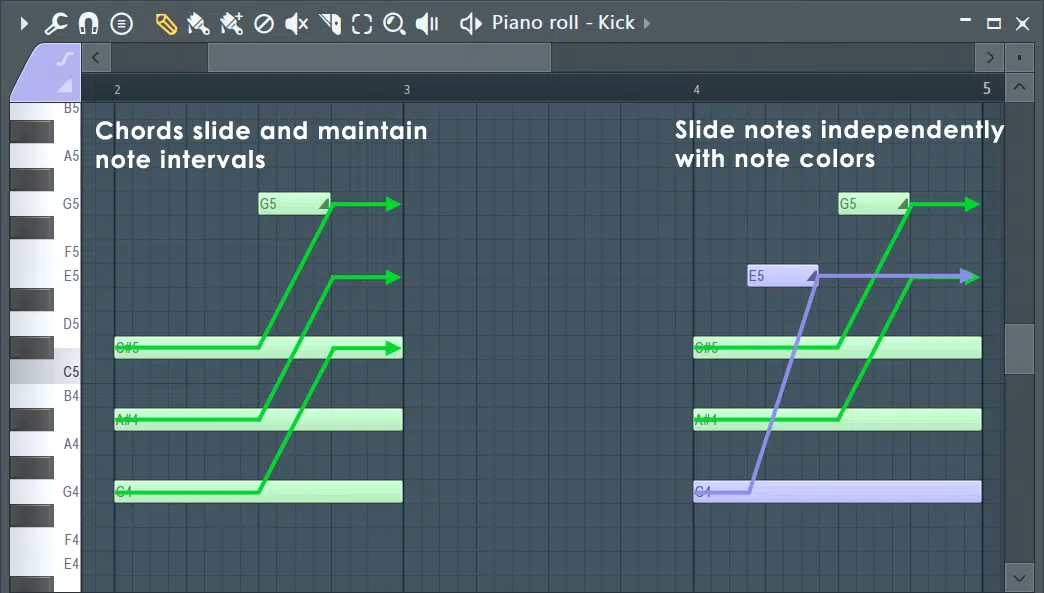
Task: Click the vertical scroll up arrow
Action: (1019, 87)
